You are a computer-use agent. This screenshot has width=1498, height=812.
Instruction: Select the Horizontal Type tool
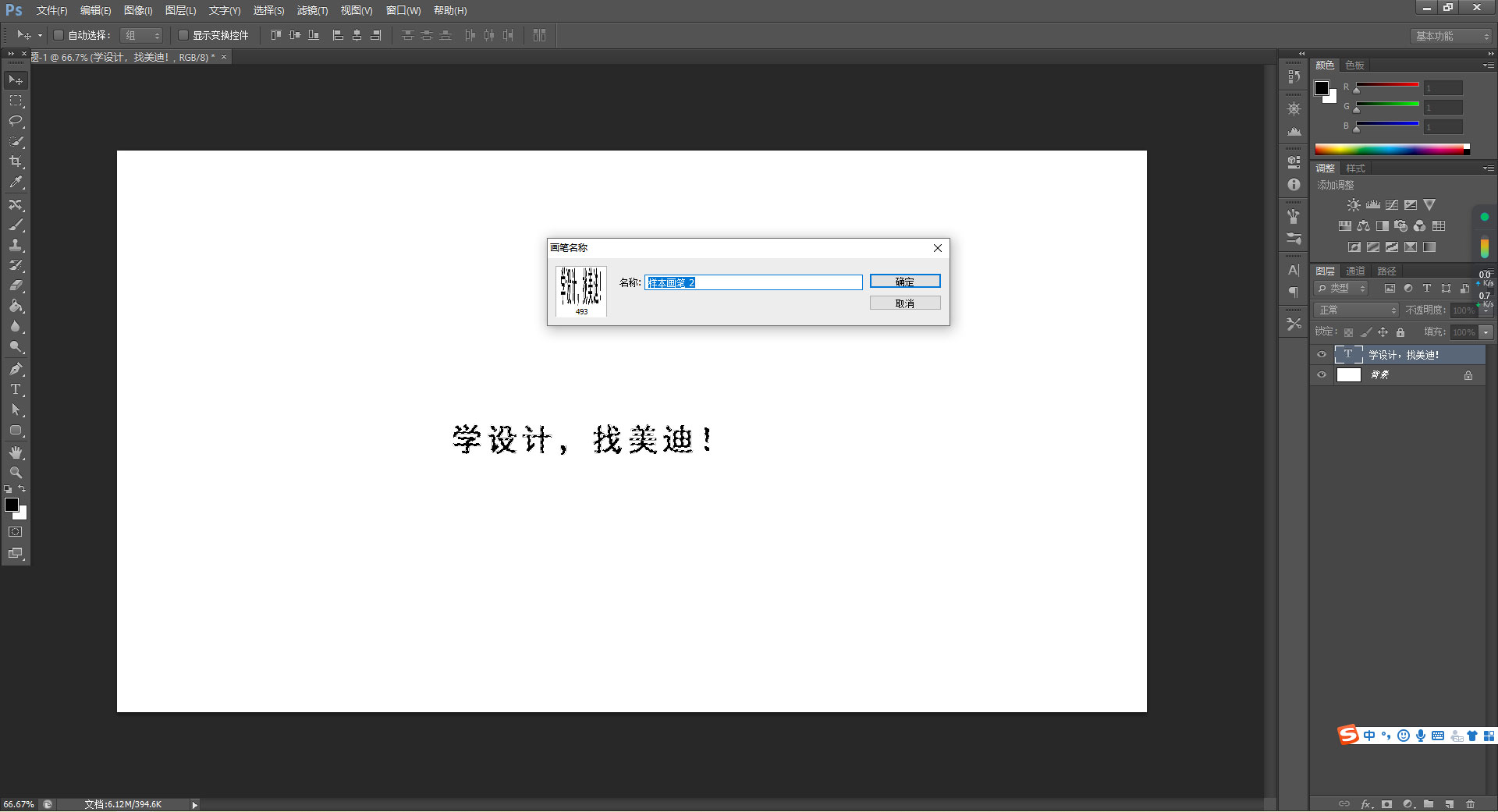pyautogui.click(x=14, y=389)
